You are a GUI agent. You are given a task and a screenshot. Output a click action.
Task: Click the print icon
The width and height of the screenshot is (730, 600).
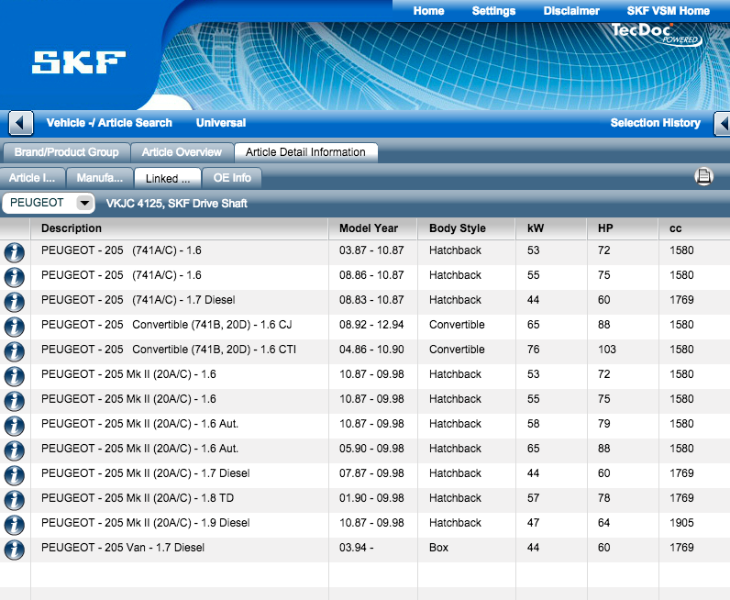pyautogui.click(x=703, y=177)
